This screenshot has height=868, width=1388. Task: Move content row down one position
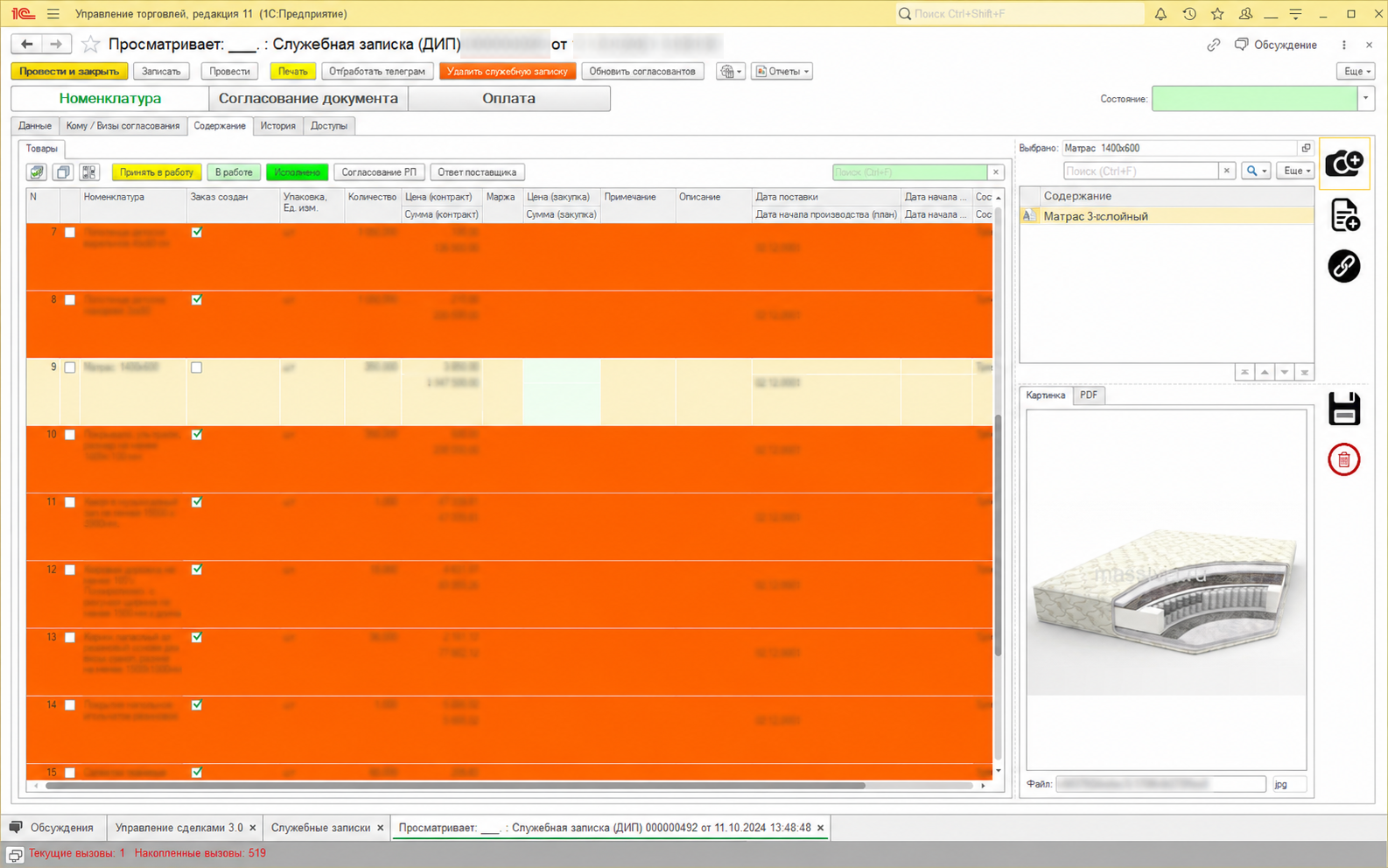(1285, 373)
